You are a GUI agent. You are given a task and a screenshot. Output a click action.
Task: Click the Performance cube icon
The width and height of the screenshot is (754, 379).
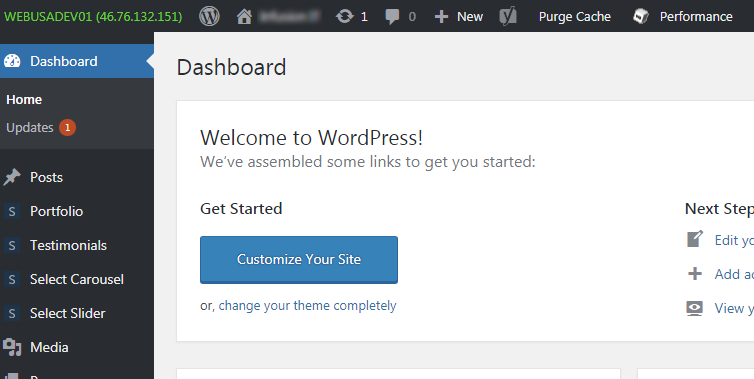[x=641, y=16]
